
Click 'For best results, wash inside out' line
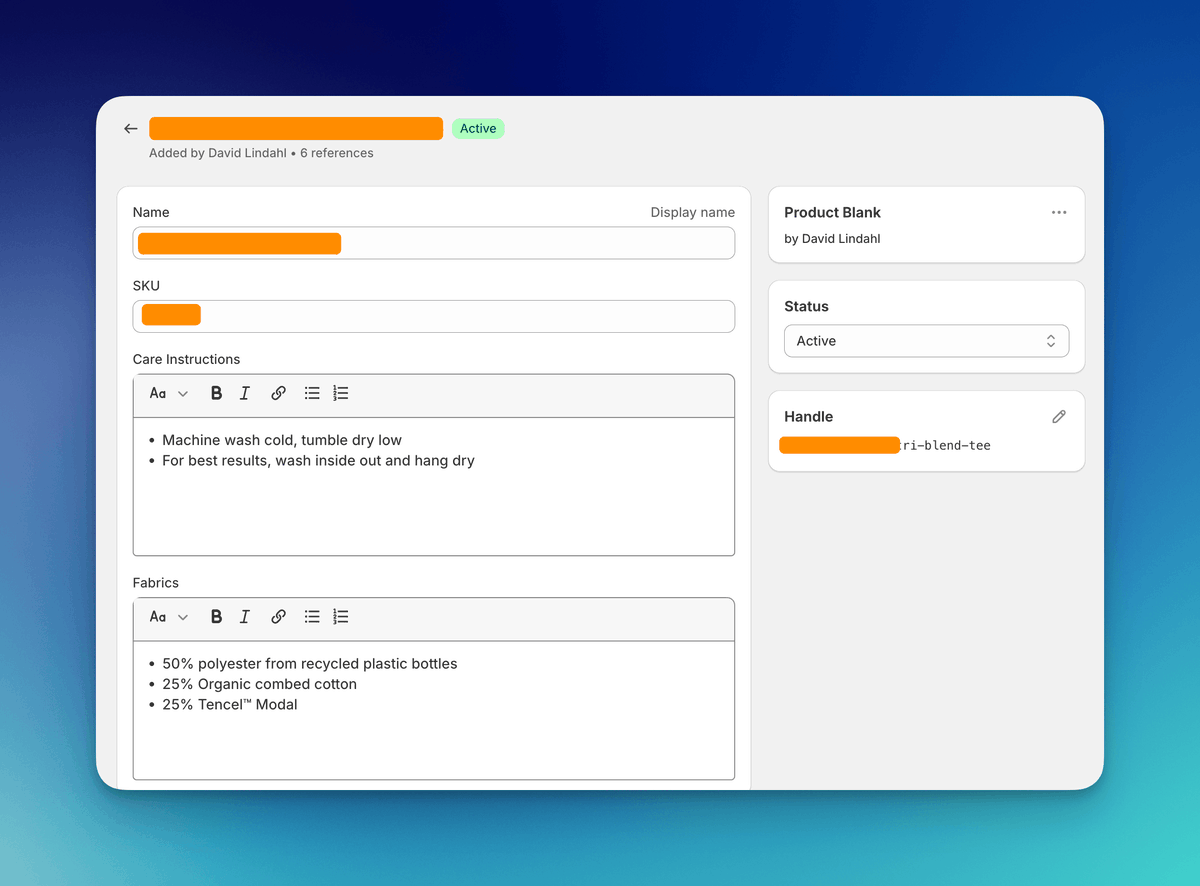[x=318, y=461]
